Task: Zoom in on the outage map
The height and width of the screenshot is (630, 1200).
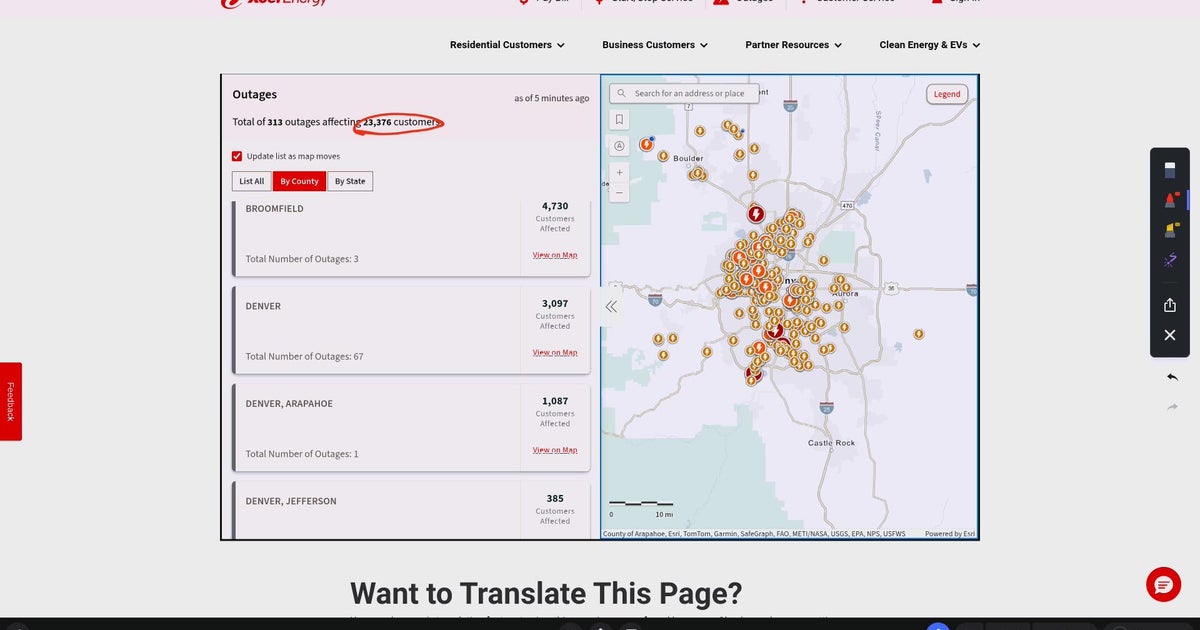Action: pyautogui.click(x=619, y=172)
